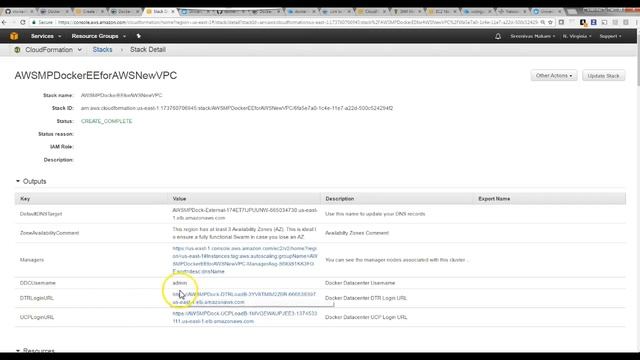Click the DefaultDNSTarget key cell

[41, 214]
